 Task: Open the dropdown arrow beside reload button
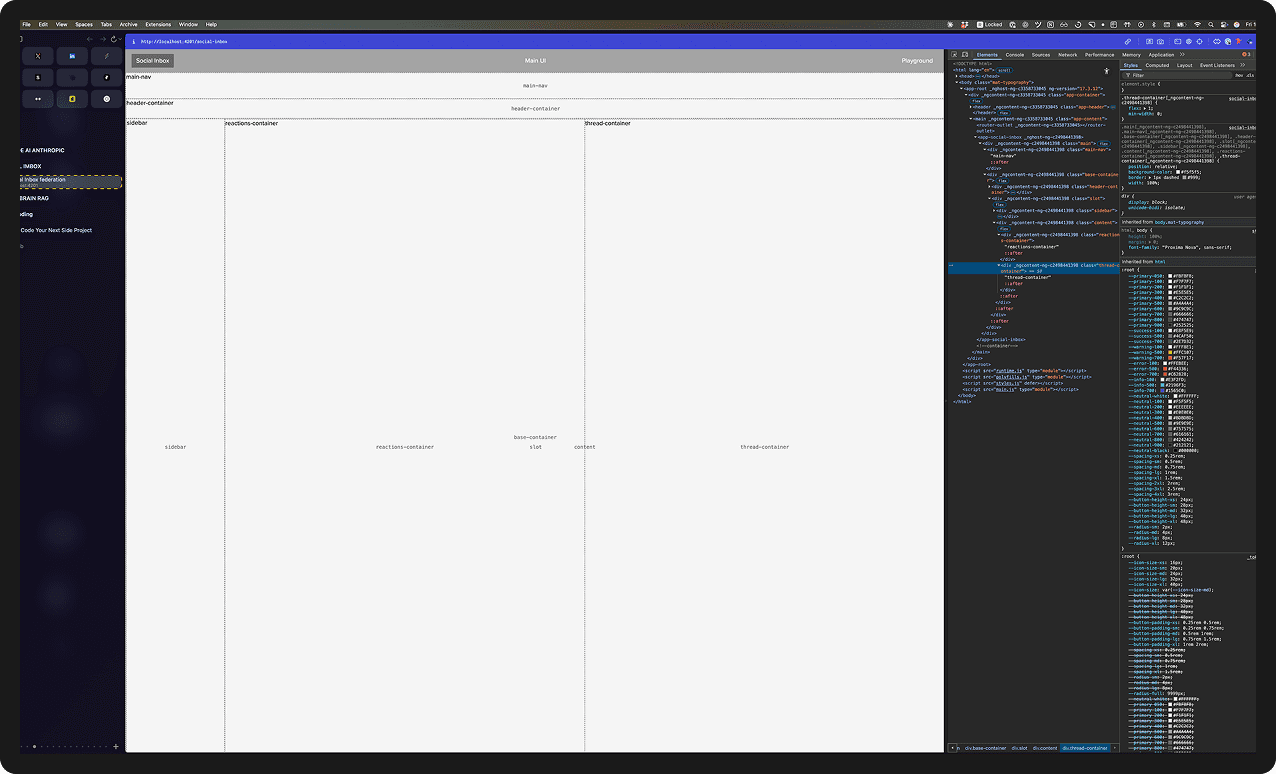tap(120, 39)
